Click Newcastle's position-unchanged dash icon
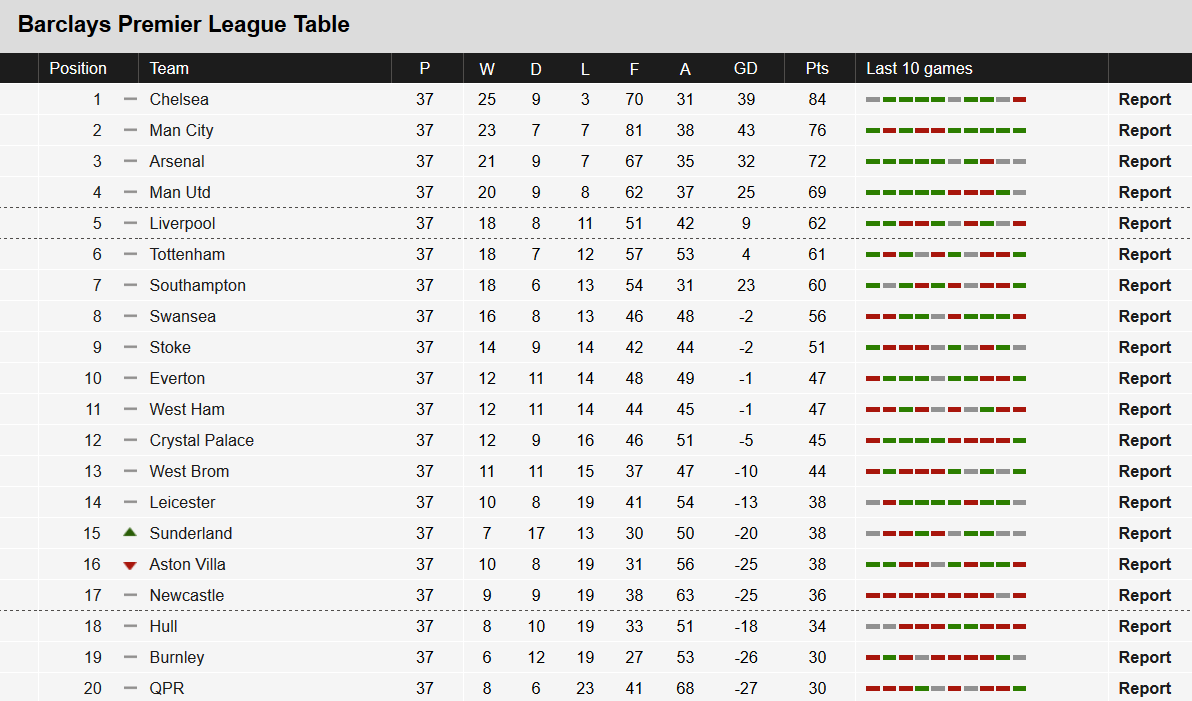 pyautogui.click(x=129, y=595)
